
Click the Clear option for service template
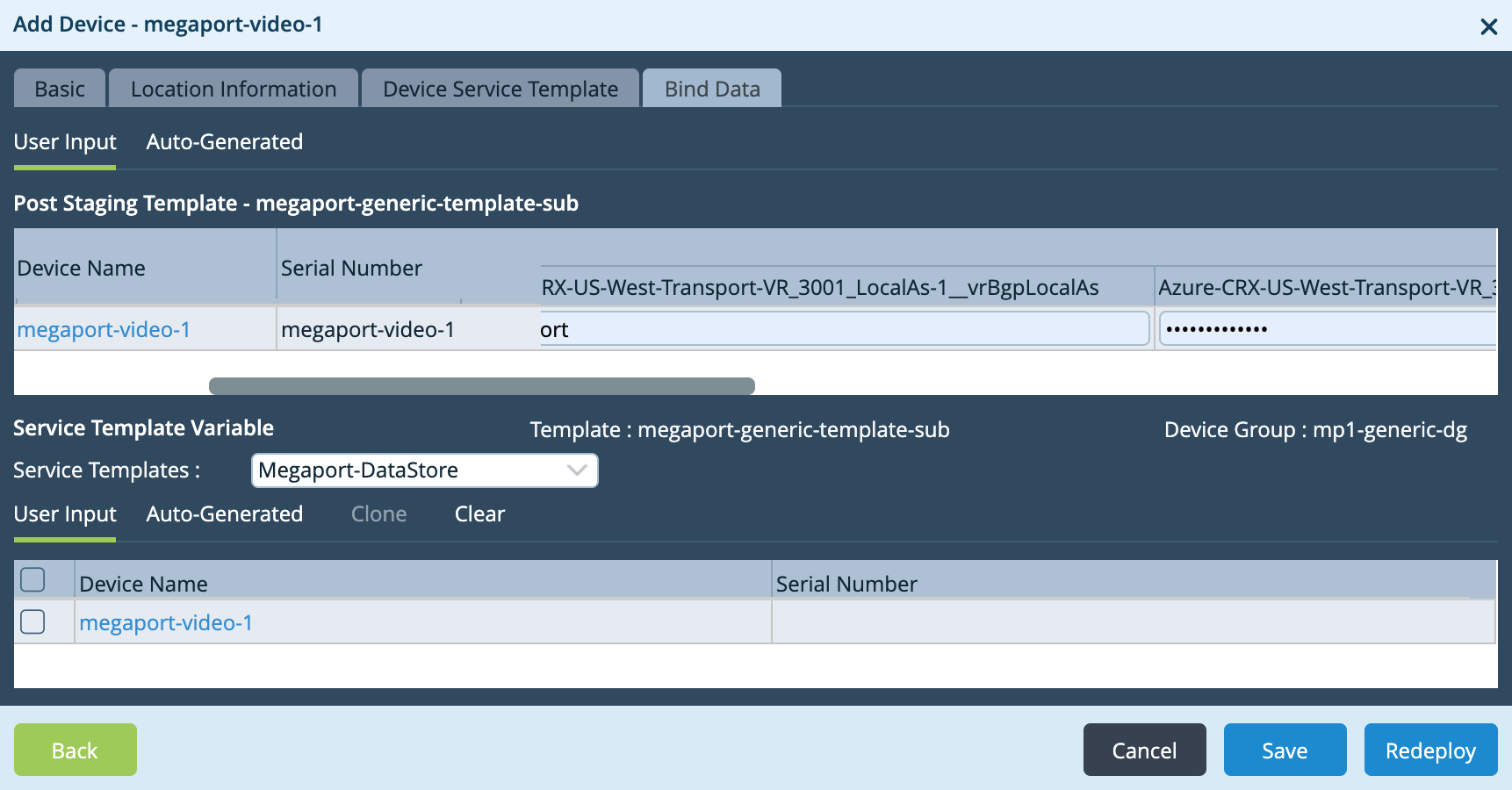[x=479, y=514]
